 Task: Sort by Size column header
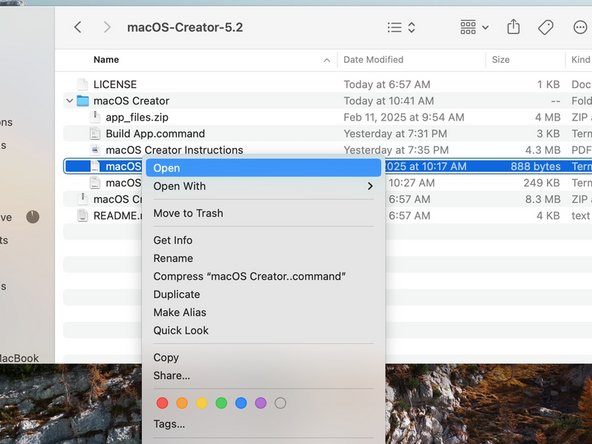[x=501, y=60]
